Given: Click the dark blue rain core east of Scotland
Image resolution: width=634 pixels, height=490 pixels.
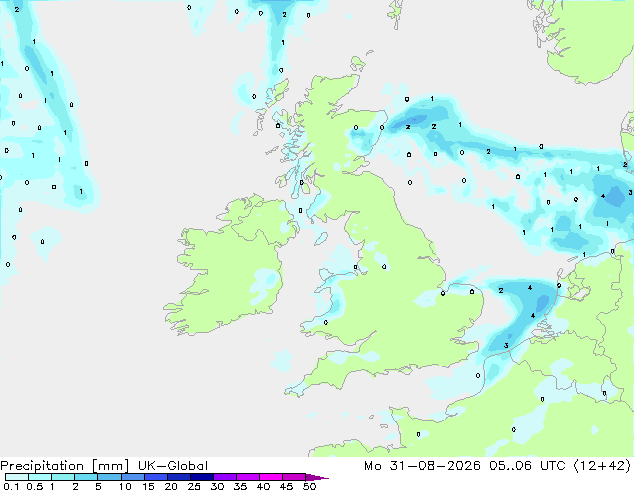Looking at the screenshot, I should (414, 120).
